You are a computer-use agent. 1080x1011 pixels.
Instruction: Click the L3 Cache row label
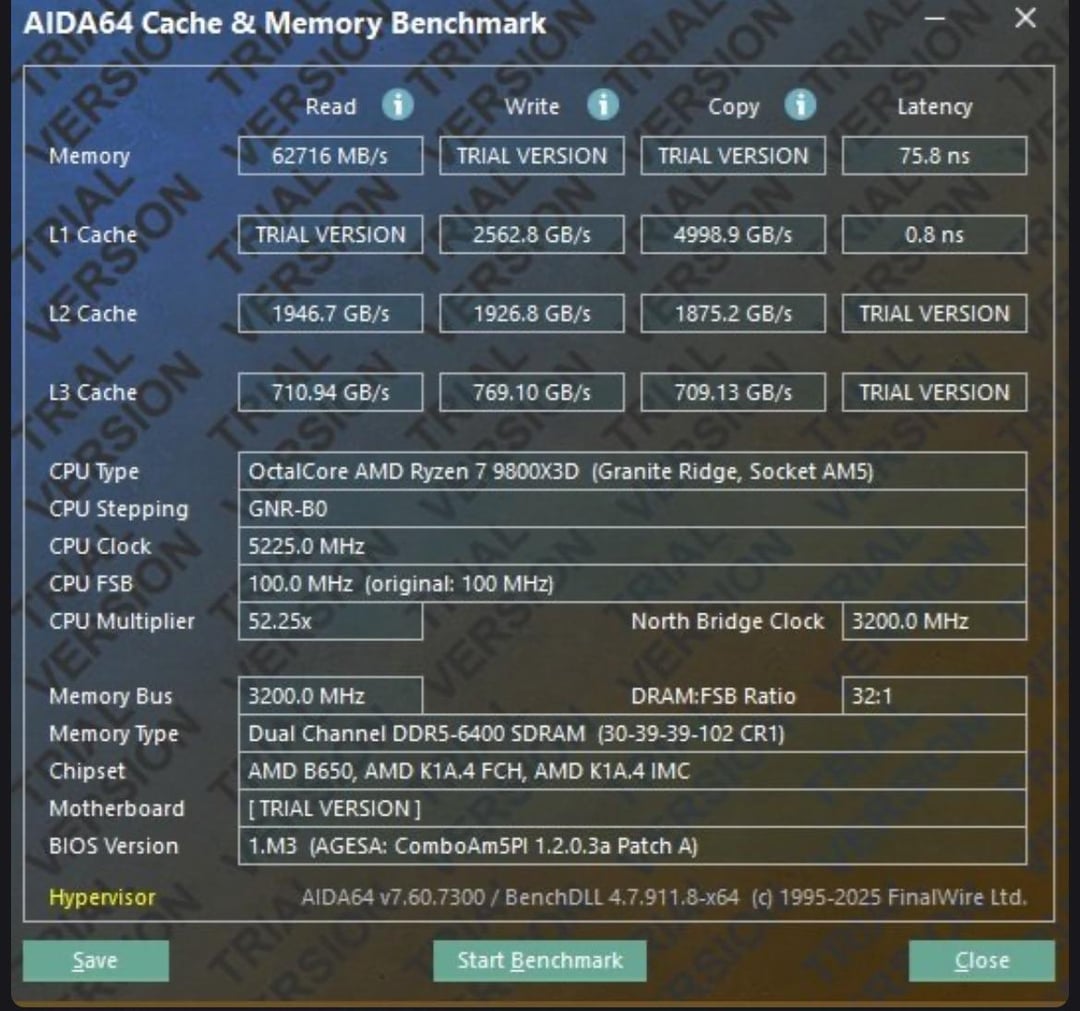92,393
